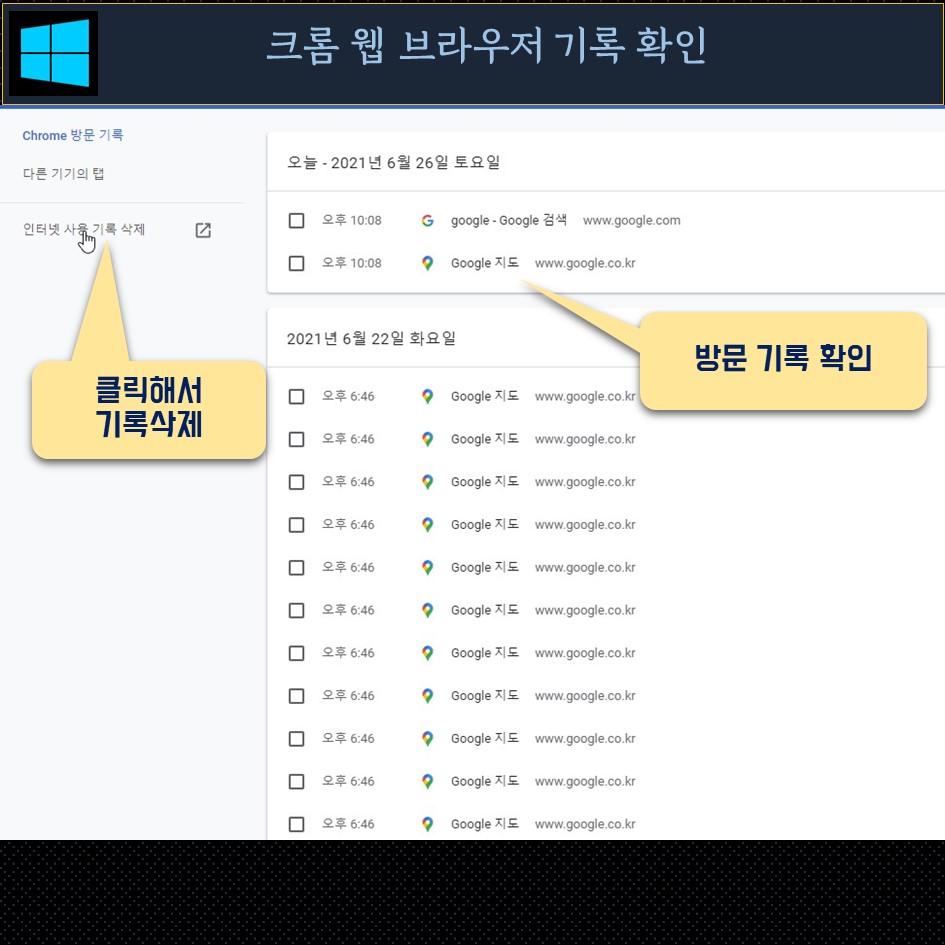
Task: Click the Google G favicon in the 검색 row
Action: point(427,221)
